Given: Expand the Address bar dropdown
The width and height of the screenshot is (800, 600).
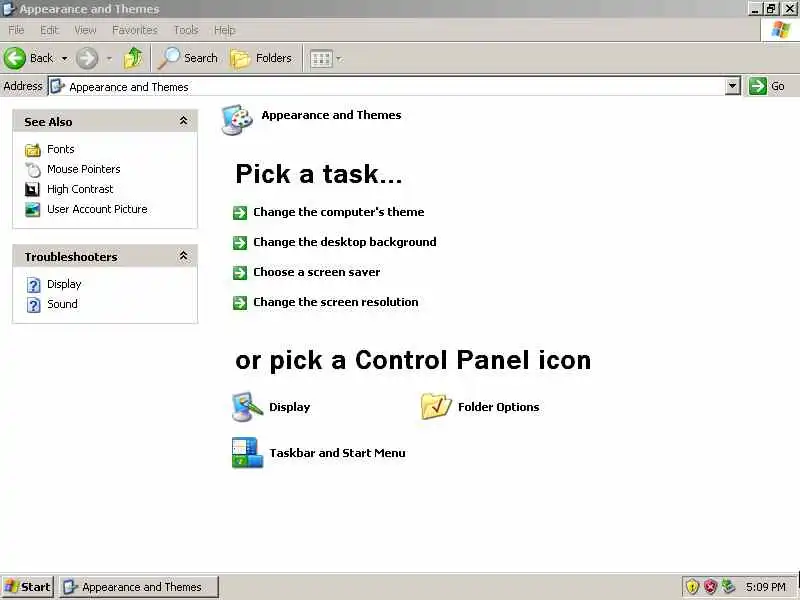Looking at the screenshot, I should pyautogui.click(x=733, y=86).
